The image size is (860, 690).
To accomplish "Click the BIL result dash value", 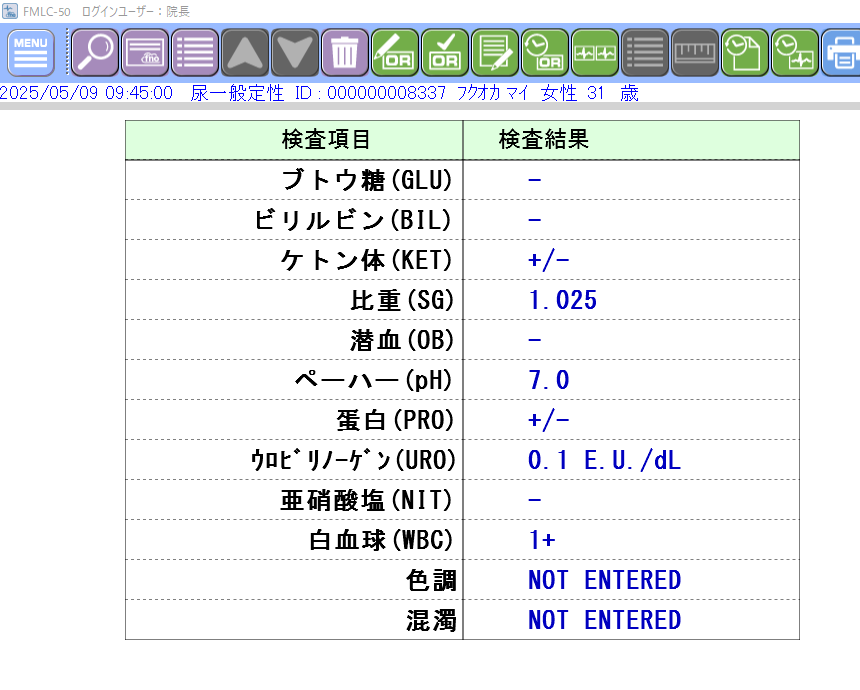I will [535, 220].
